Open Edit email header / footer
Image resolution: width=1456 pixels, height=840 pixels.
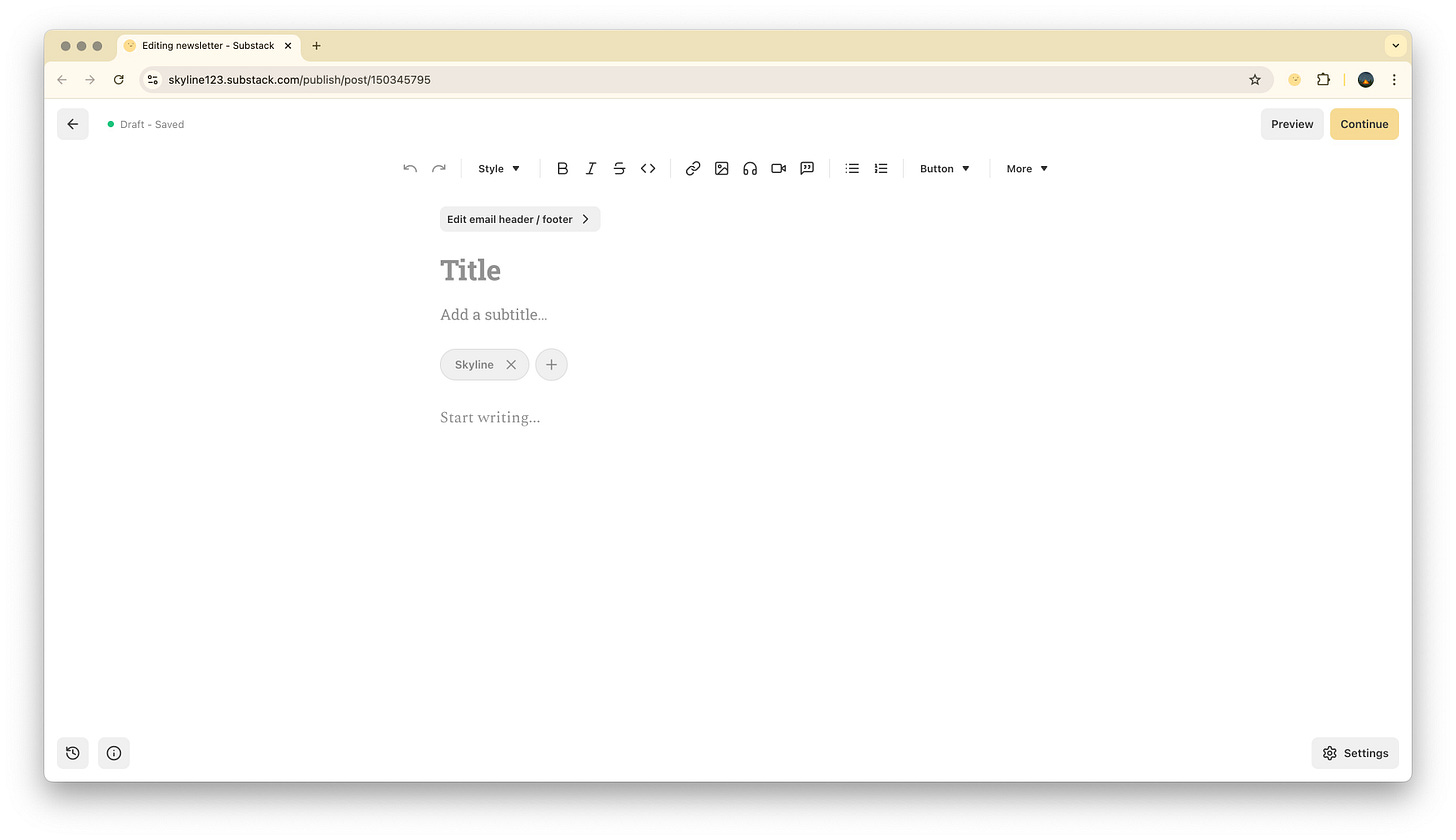(x=520, y=219)
